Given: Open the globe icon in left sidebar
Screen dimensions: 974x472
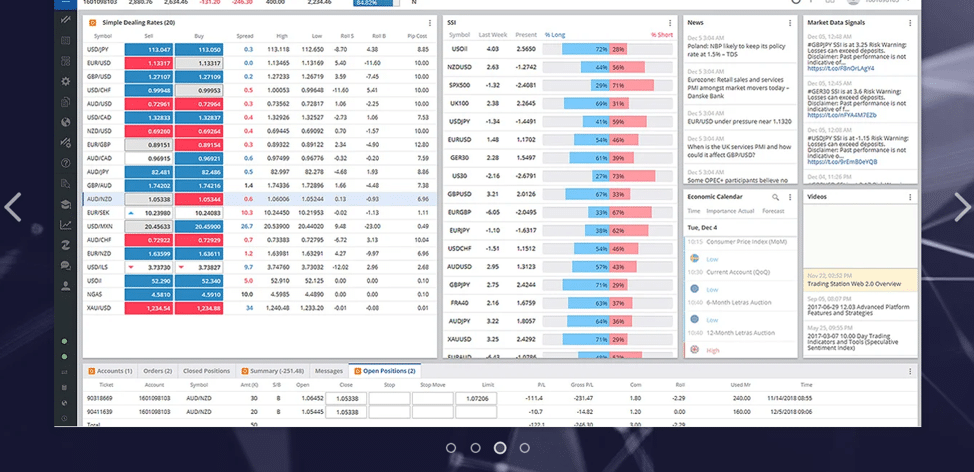Looking at the screenshot, I should [65, 122].
